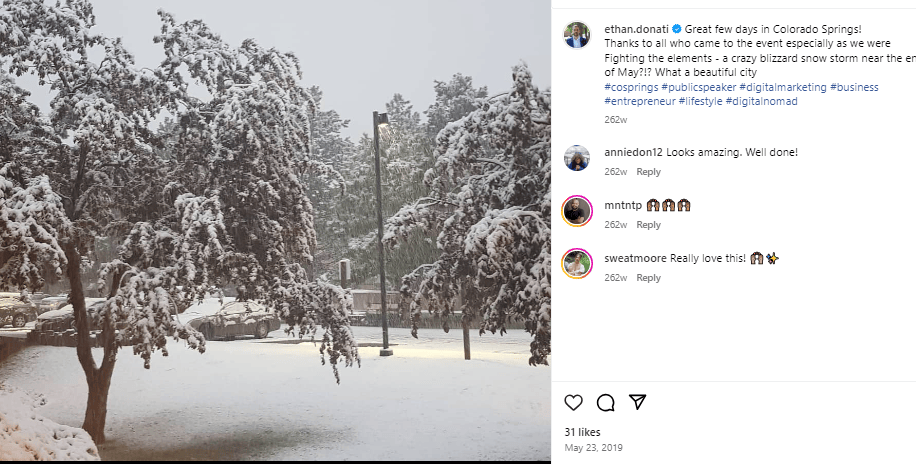This screenshot has height=464, width=916.
Task: View the 31 likes list
Action: pyautogui.click(x=583, y=432)
